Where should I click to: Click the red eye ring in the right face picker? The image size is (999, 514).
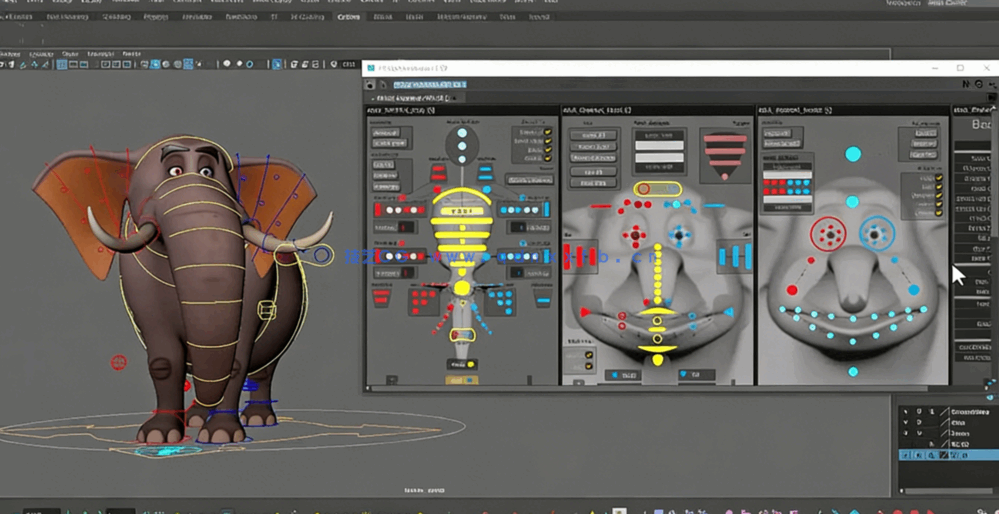tap(828, 234)
